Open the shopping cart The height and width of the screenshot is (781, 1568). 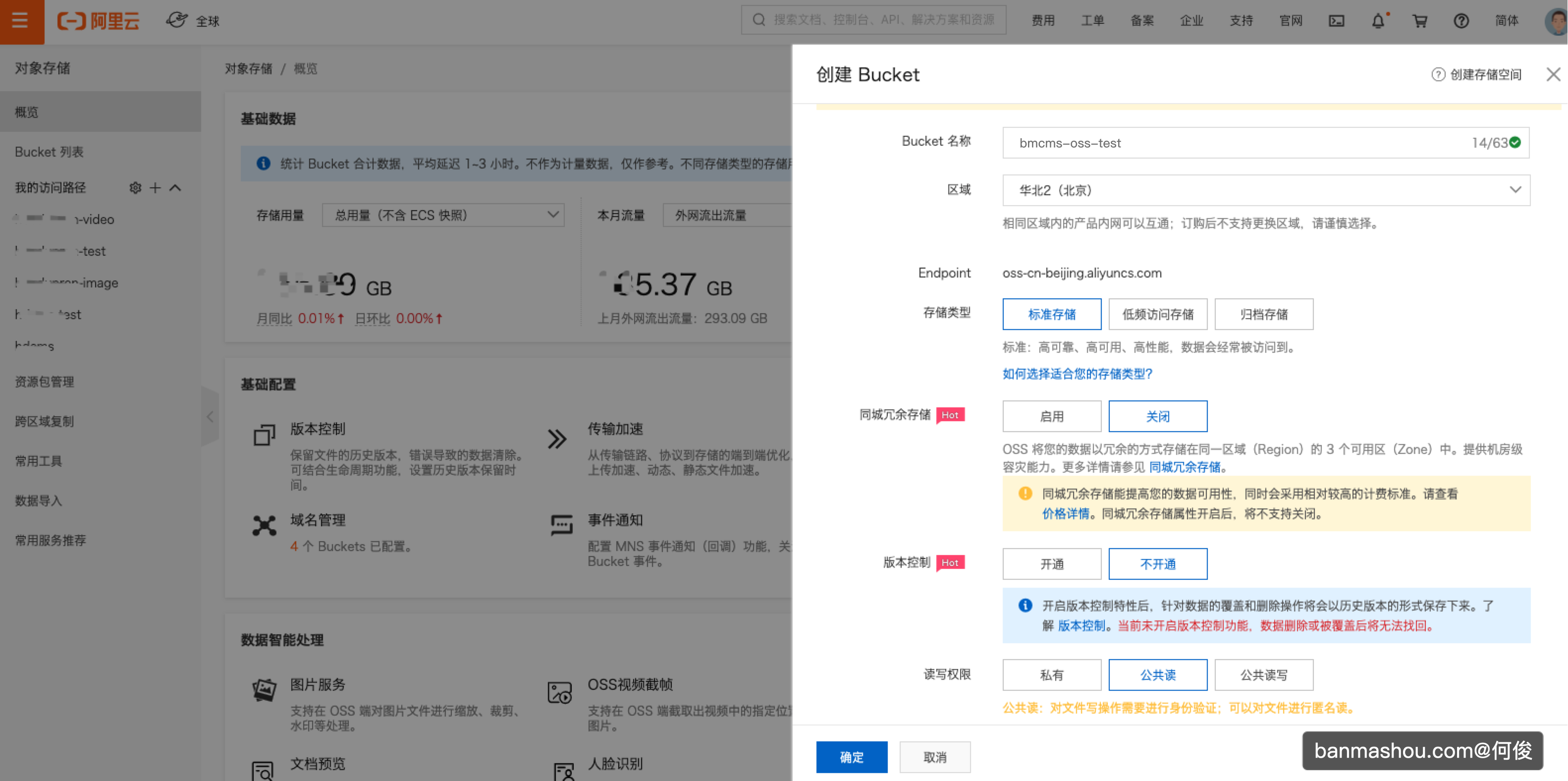[1419, 21]
